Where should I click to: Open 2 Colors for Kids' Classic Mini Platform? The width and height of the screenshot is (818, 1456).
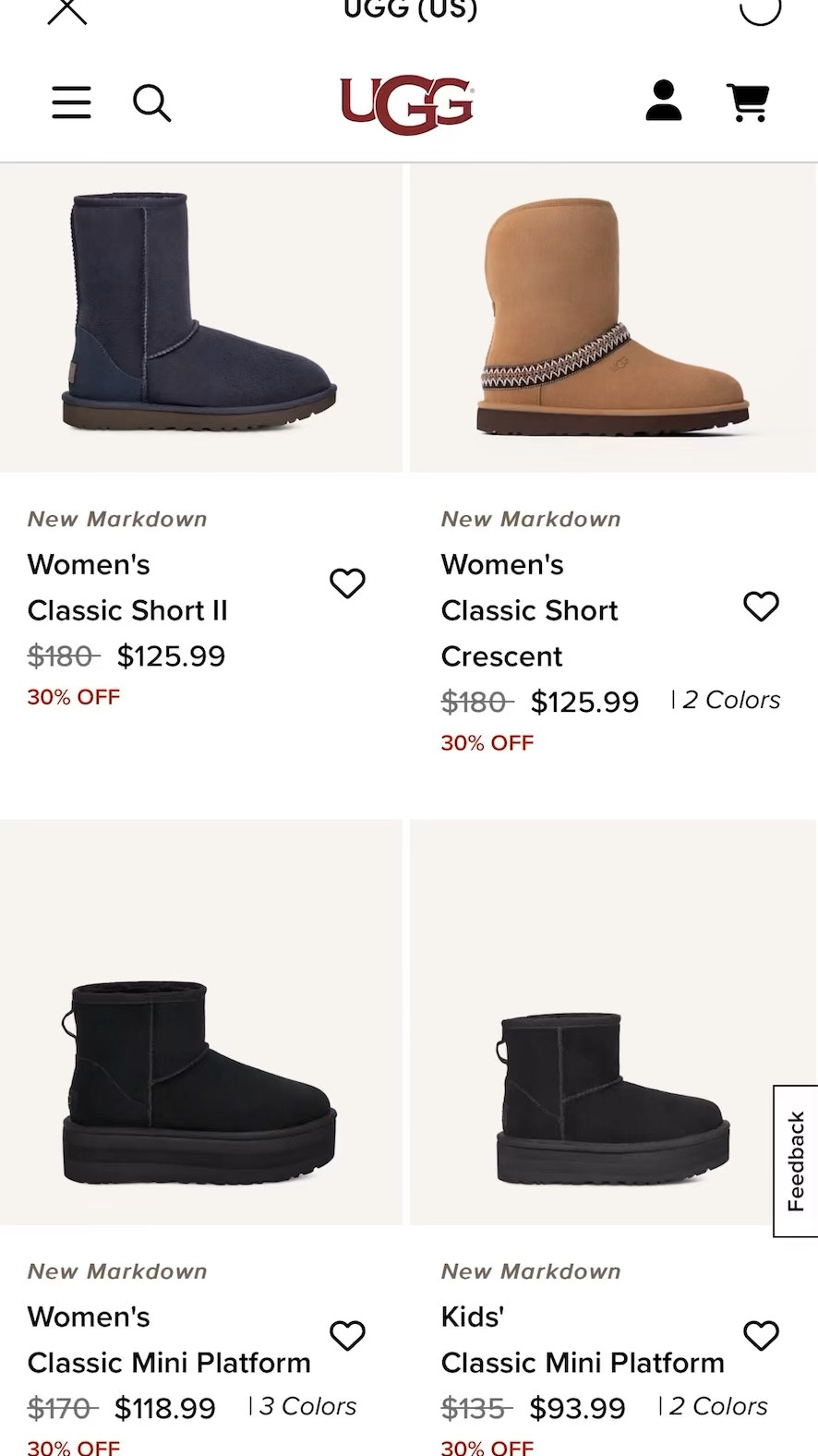pos(718,1406)
